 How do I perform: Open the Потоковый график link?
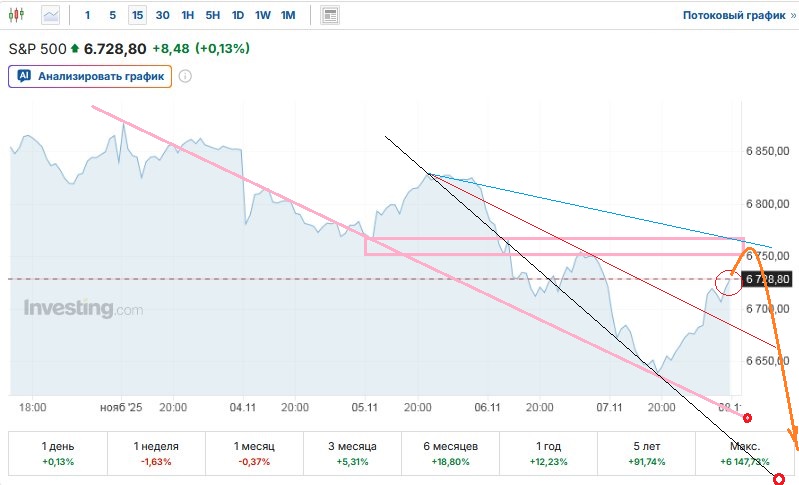coord(732,15)
